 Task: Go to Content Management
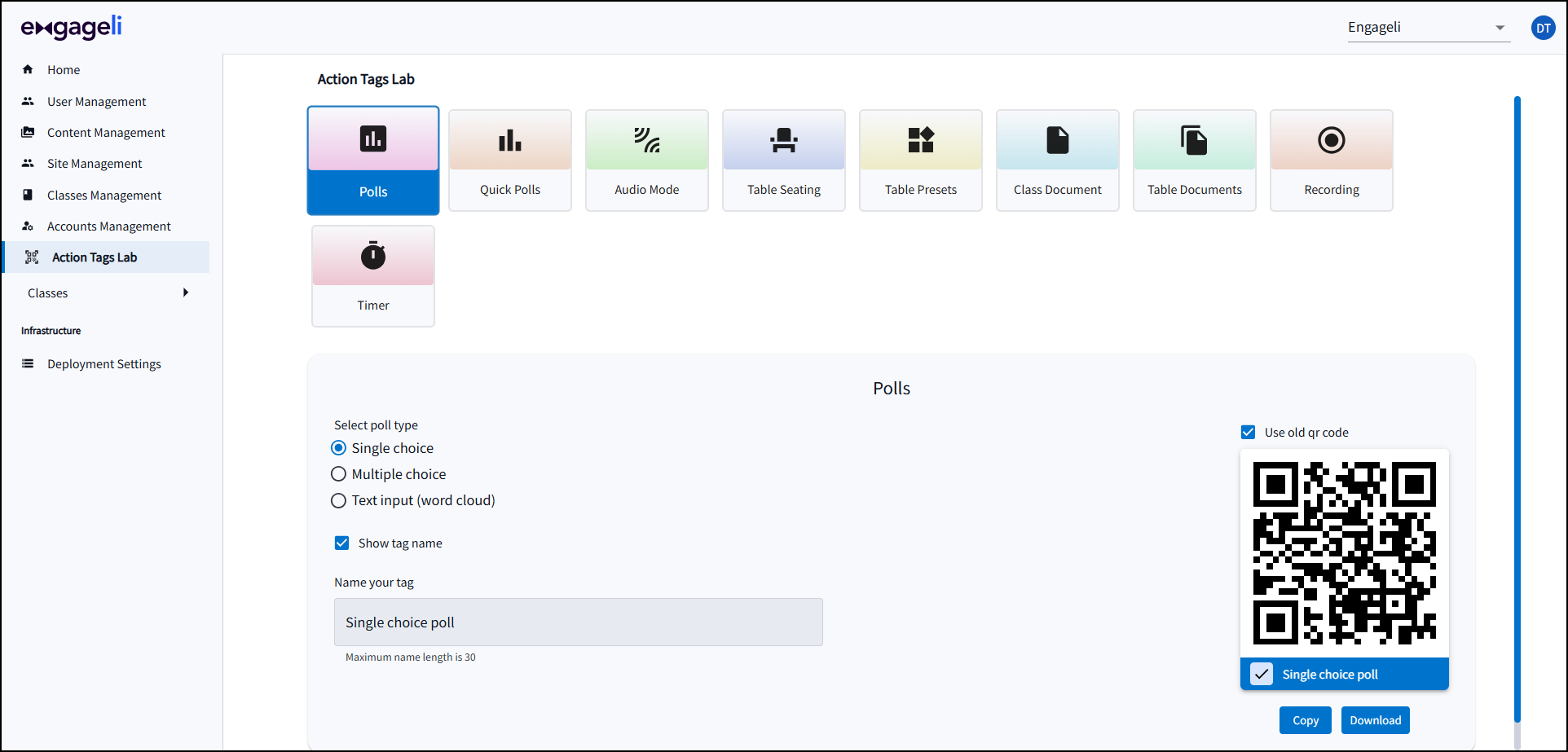coord(106,132)
